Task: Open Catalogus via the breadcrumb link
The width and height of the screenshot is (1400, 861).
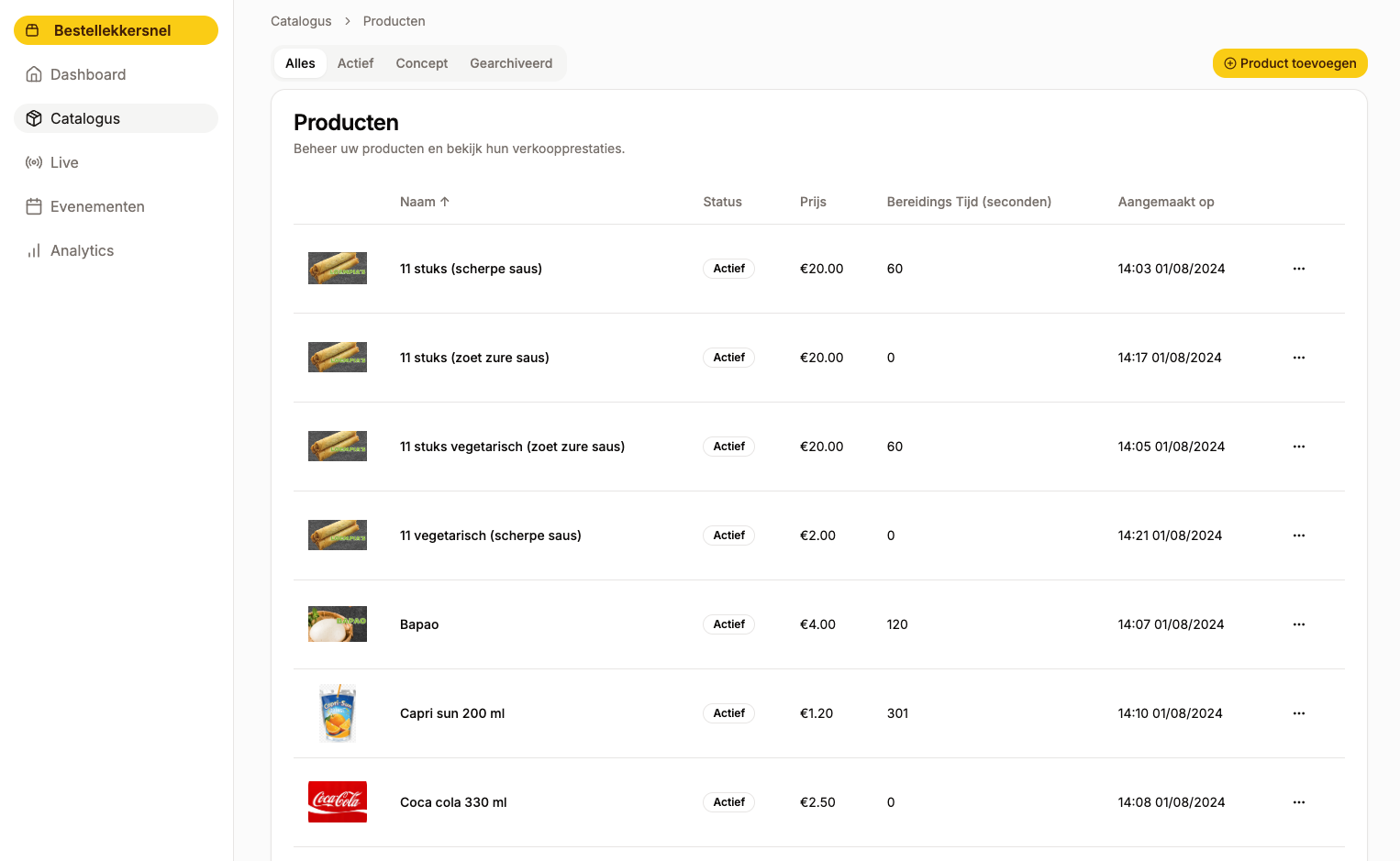Action: 301,20
